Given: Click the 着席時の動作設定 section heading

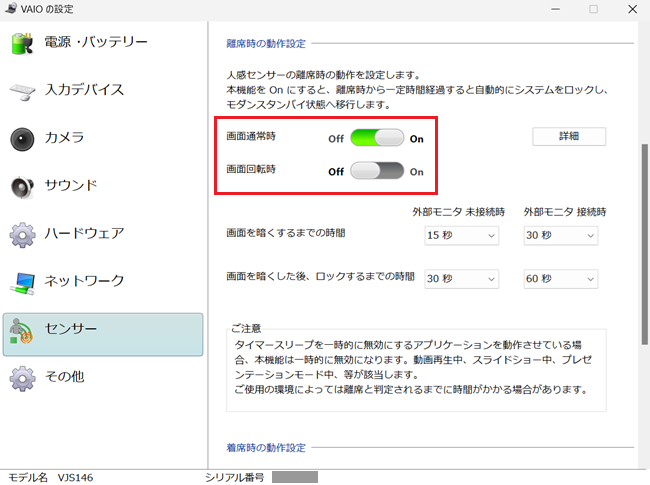Looking at the screenshot, I should pos(266,448).
